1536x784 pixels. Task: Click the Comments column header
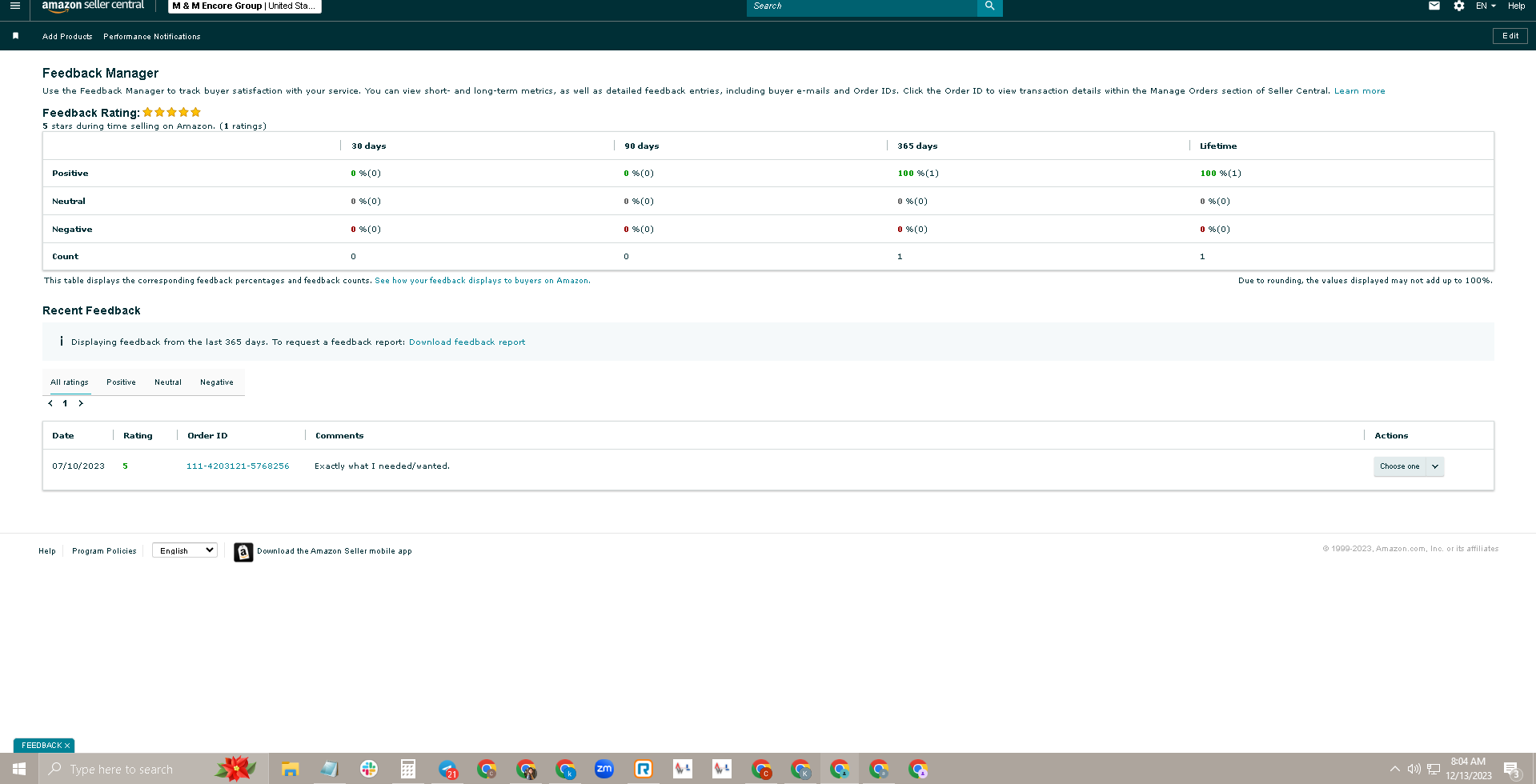click(x=339, y=436)
